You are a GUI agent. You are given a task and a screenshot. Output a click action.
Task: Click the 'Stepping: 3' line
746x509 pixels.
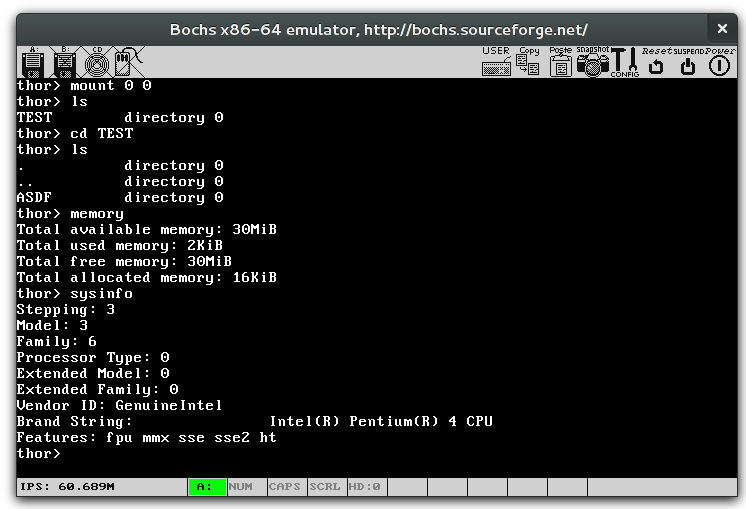click(x=66, y=310)
